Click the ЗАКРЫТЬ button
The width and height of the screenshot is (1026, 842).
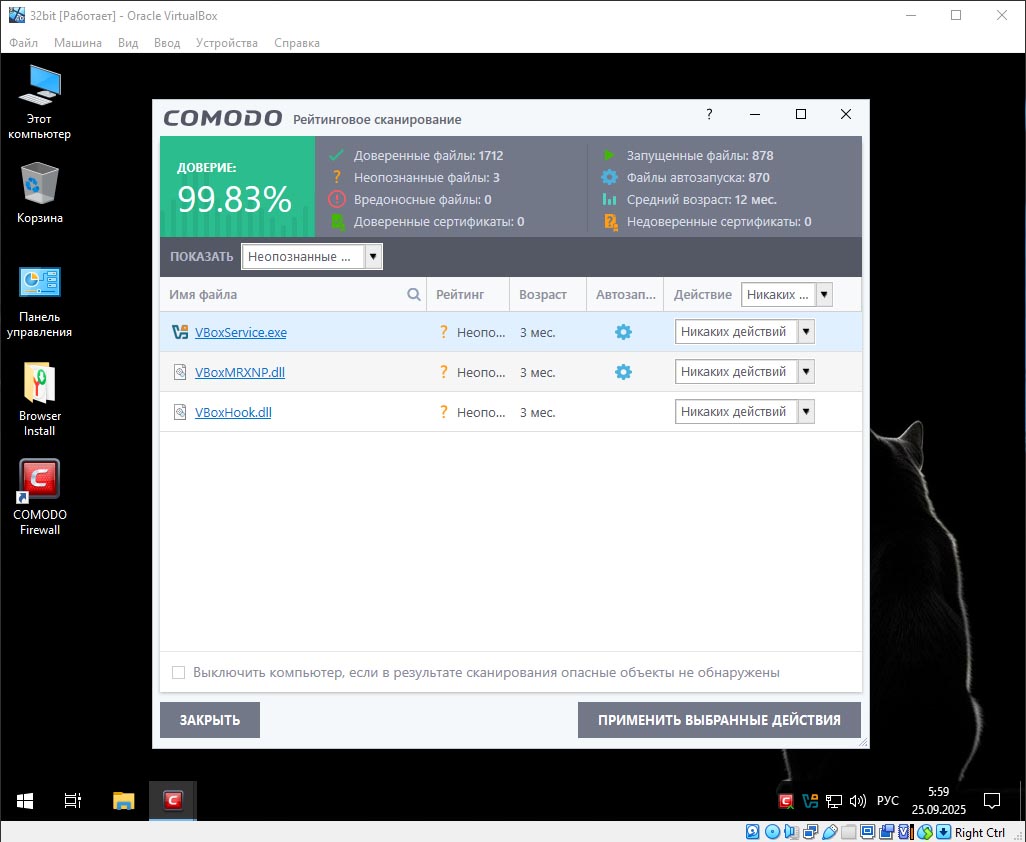pos(210,720)
